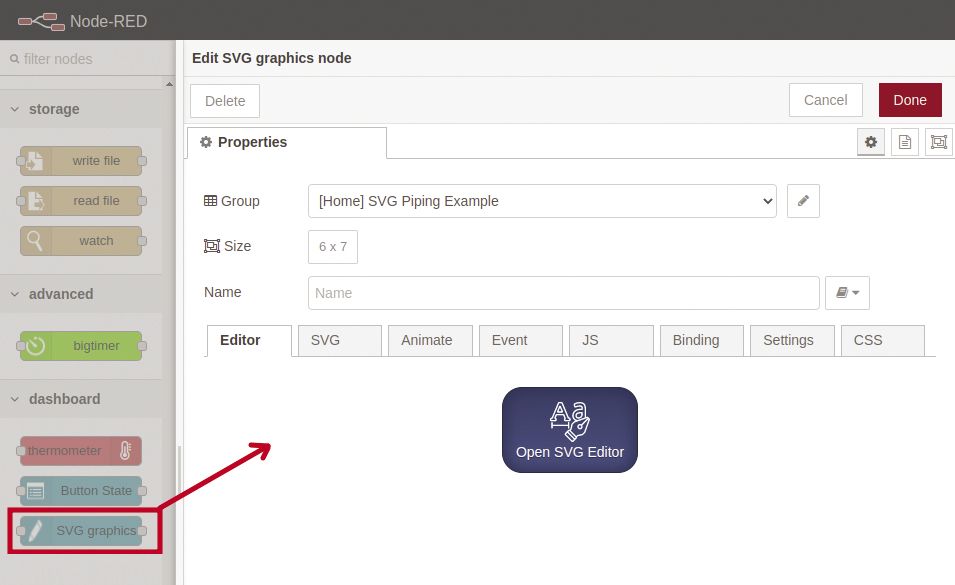Image resolution: width=955 pixels, height=585 pixels.
Task: Open the Group dropdown
Action: pyautogui.click(x=542, y=201)
